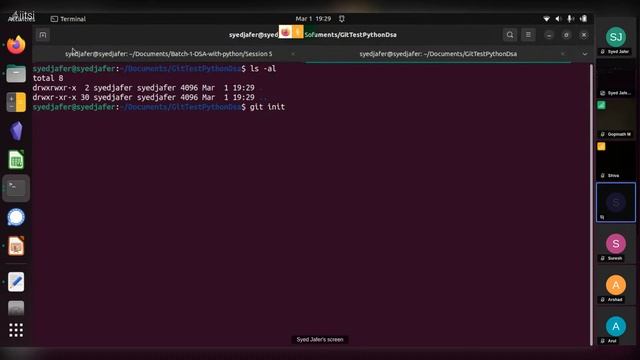640x360 pixels.
Task: Click the notification bell next to clock
Action: tap(342, 19)
